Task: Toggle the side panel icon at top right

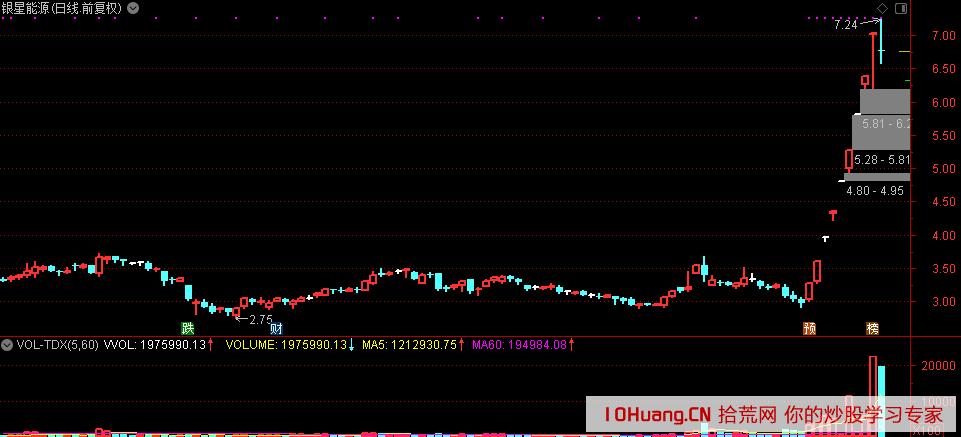Action: pyautogui.click(x=900, y=9)
